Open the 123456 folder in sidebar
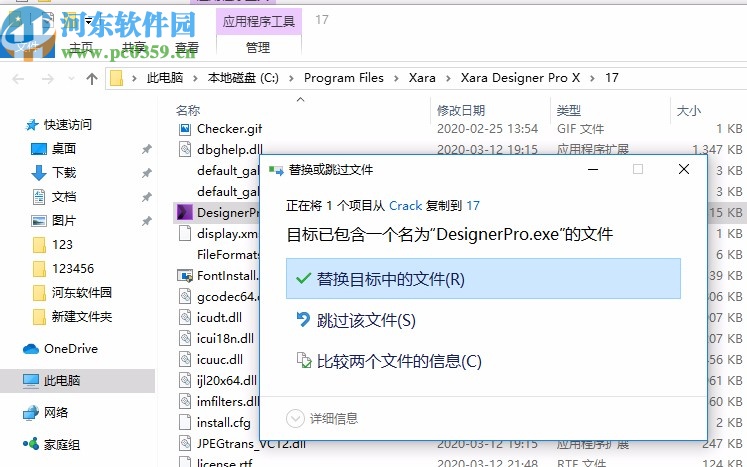The width and height of the screenshot is (747, 467). pos(73,269)
